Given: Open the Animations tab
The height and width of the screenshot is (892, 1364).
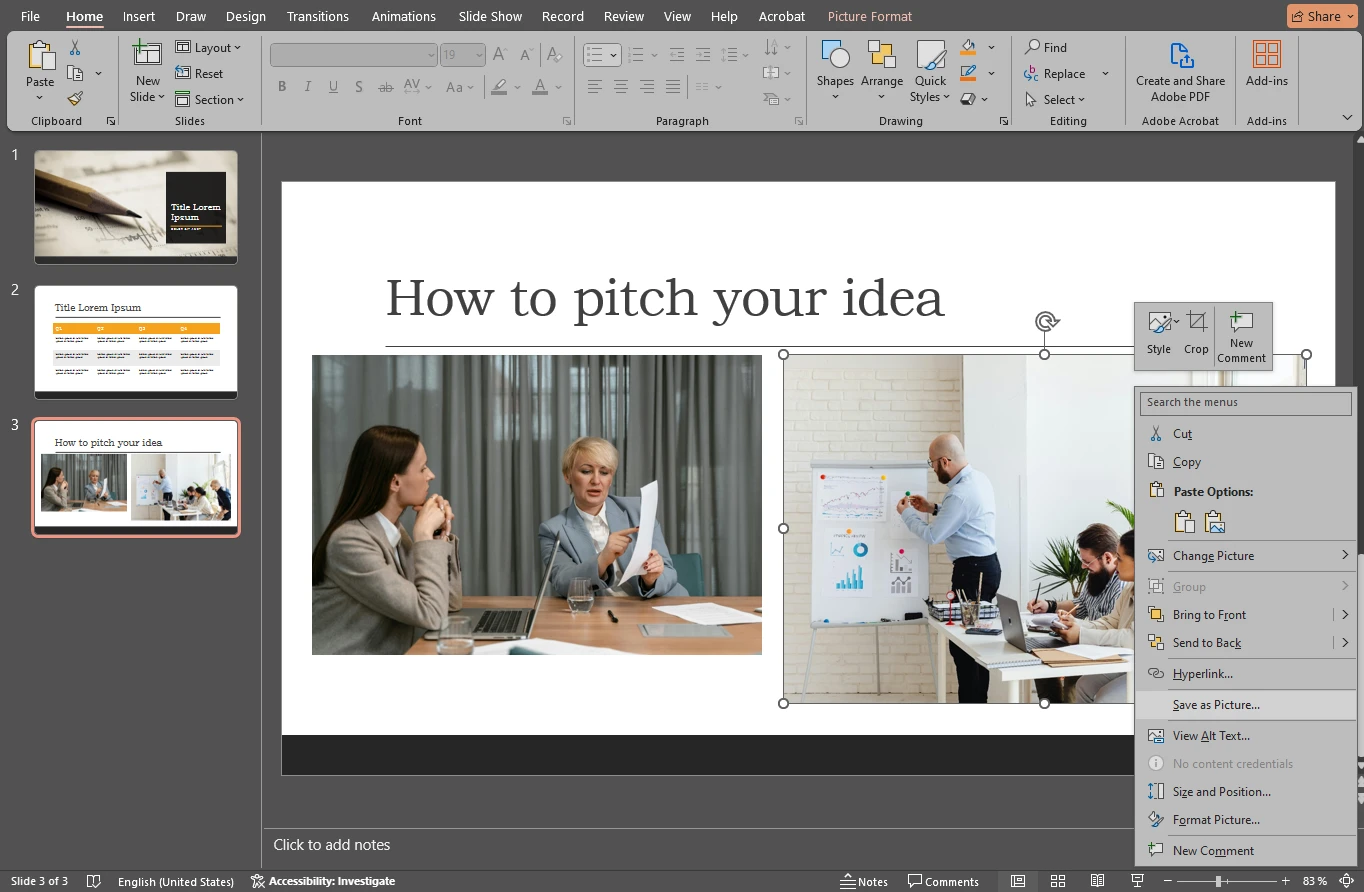Looking at the screenshot, I should click(403, 16).
